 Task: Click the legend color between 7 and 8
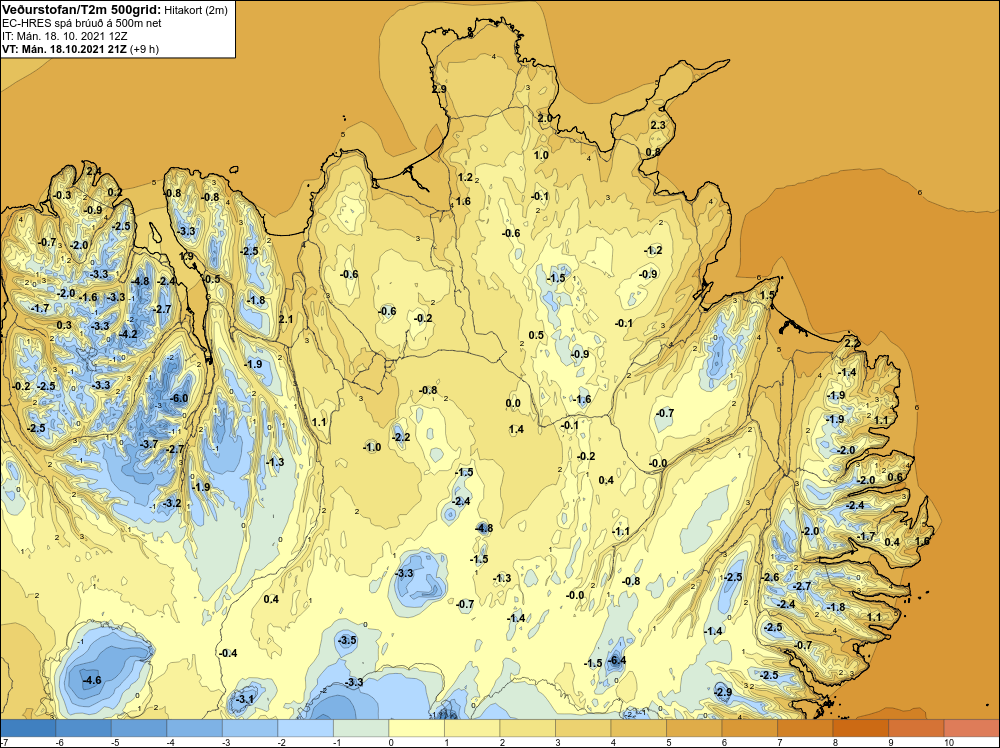(805, 728)
